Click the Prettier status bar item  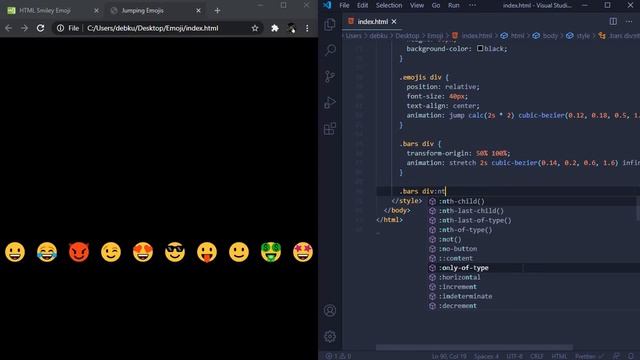click(x=588, y=356)
